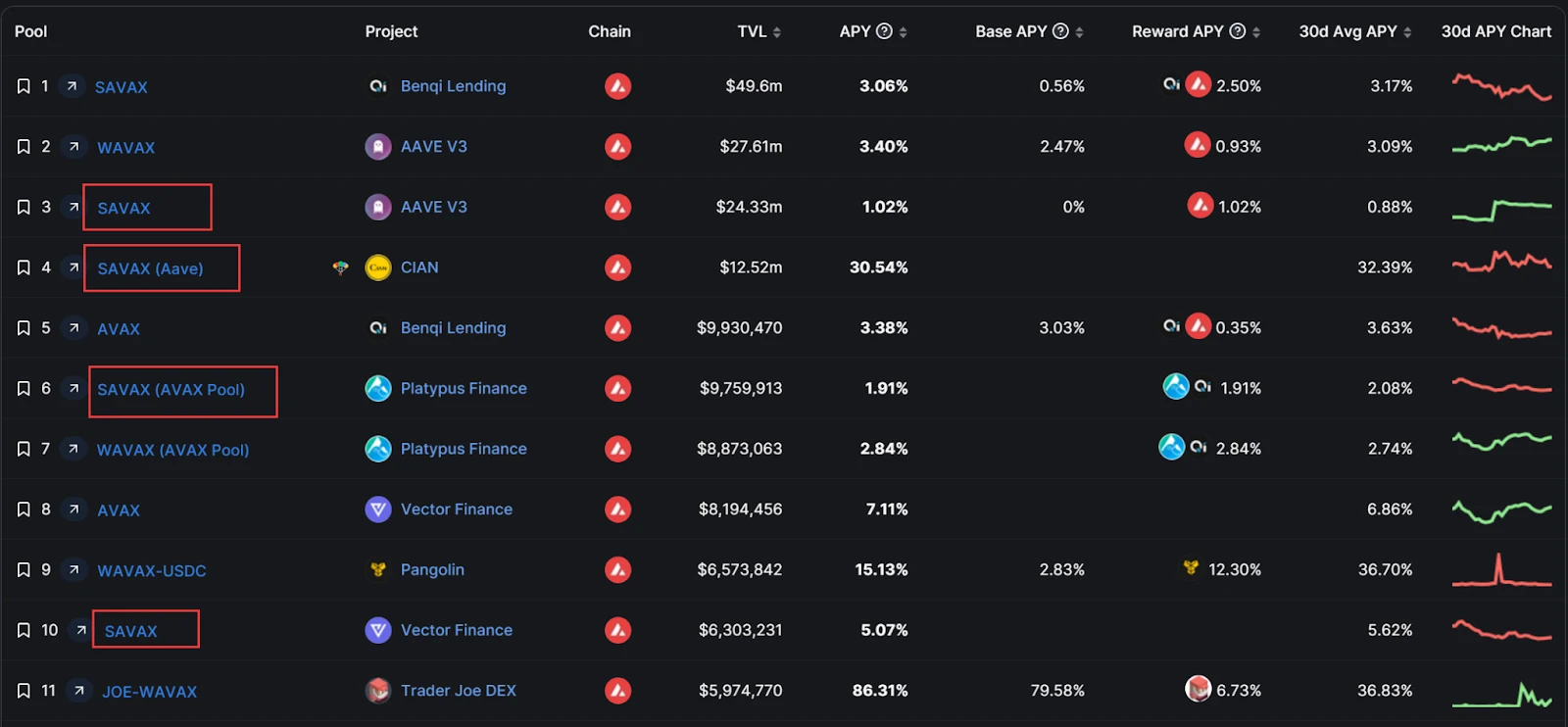Open external link arrow for WAVAX (AVAX Pool)
The width and height of the screenshot is (1568, 727).
pos(73,449)
